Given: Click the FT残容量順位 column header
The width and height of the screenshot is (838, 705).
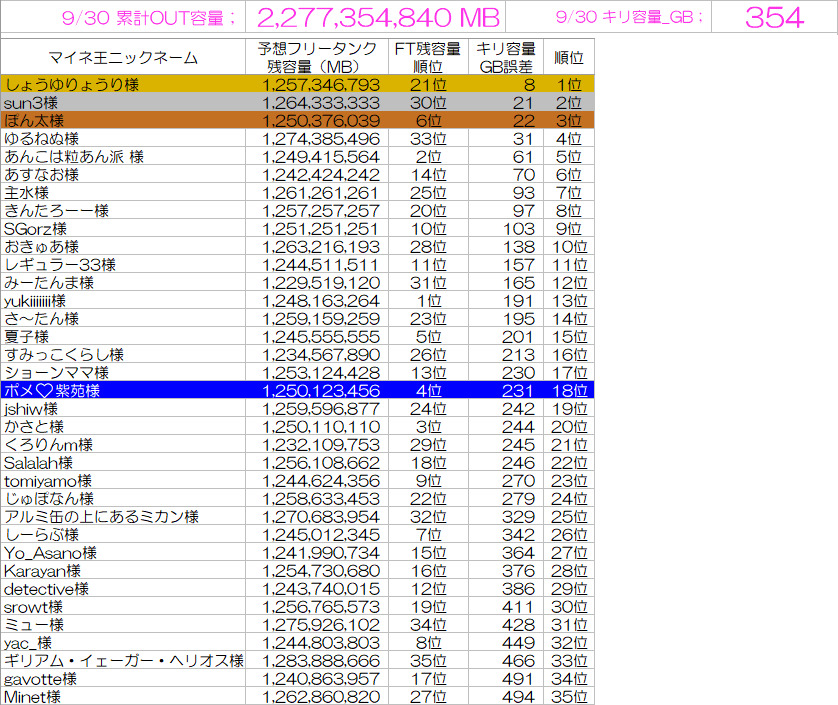Looking at the screenshot, I should [x=428, y=57].
